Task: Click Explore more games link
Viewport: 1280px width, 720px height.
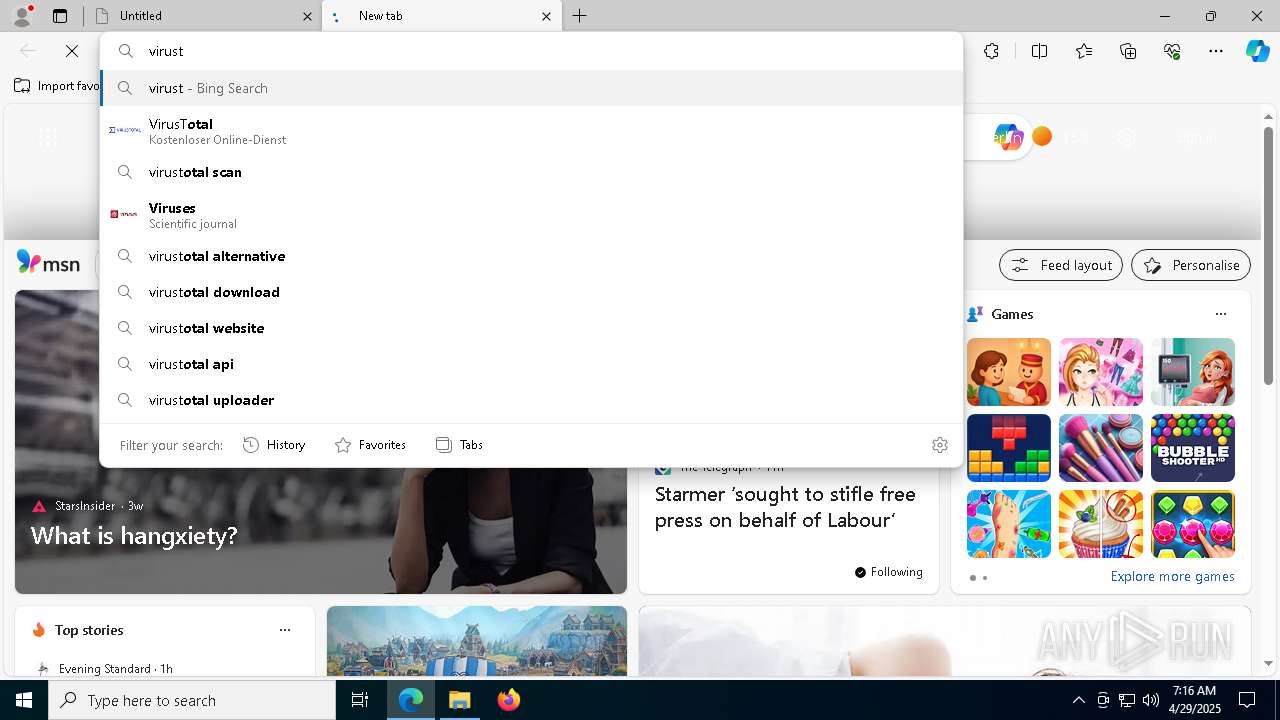Action: (x=1172, y=576)
